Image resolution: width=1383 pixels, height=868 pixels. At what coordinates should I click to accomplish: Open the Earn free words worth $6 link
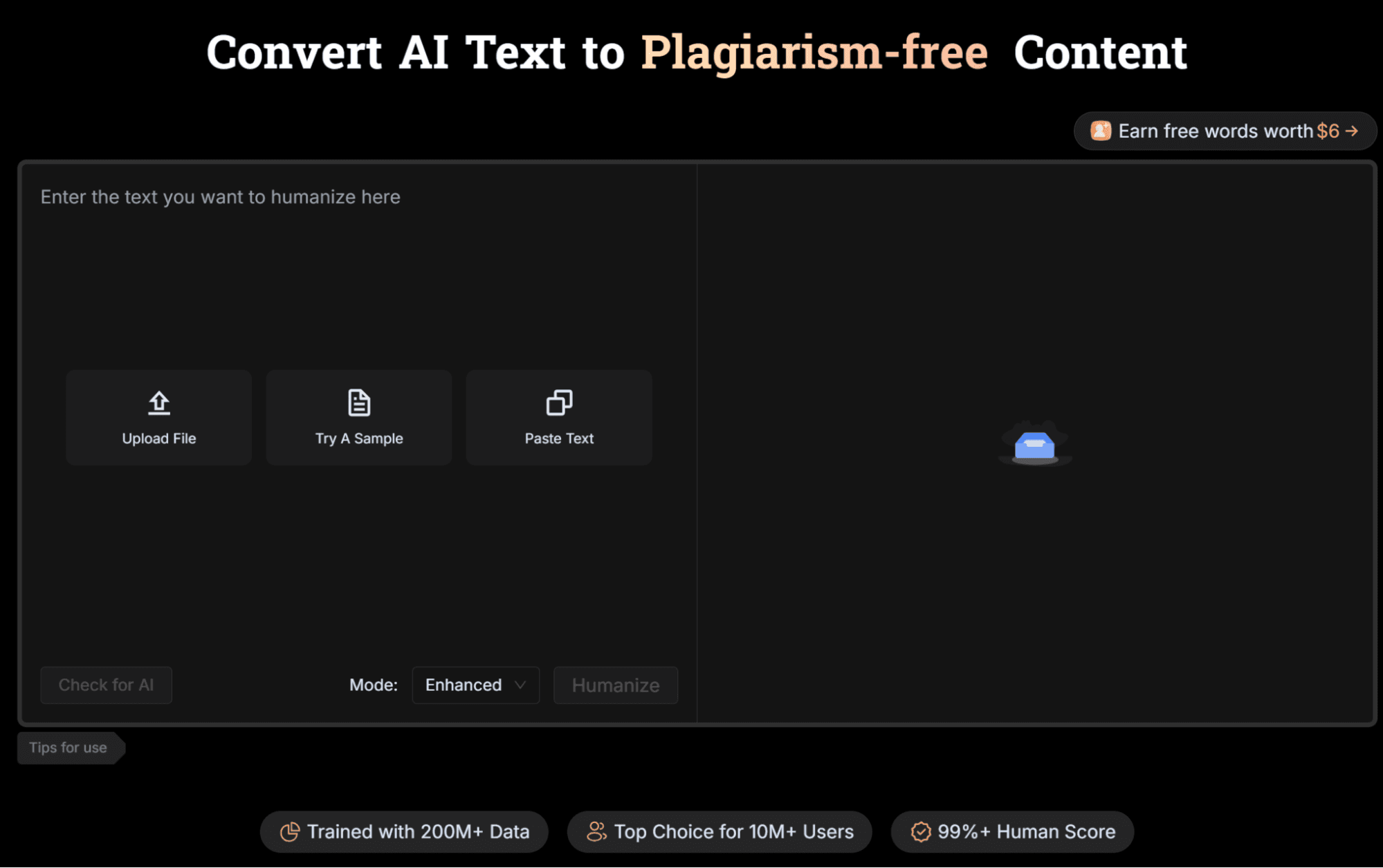click(x=1216, y=131)
